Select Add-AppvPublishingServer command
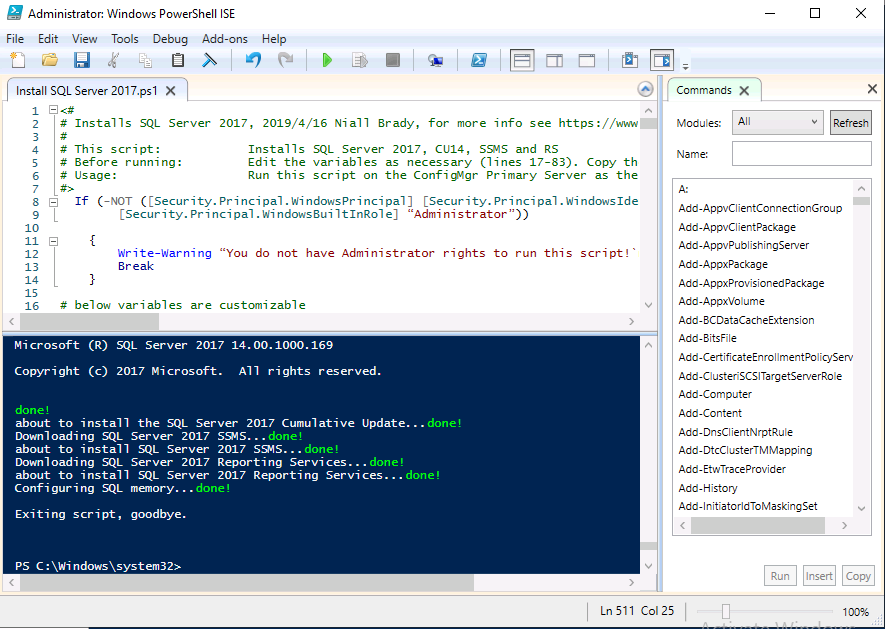 coord(743,246)
